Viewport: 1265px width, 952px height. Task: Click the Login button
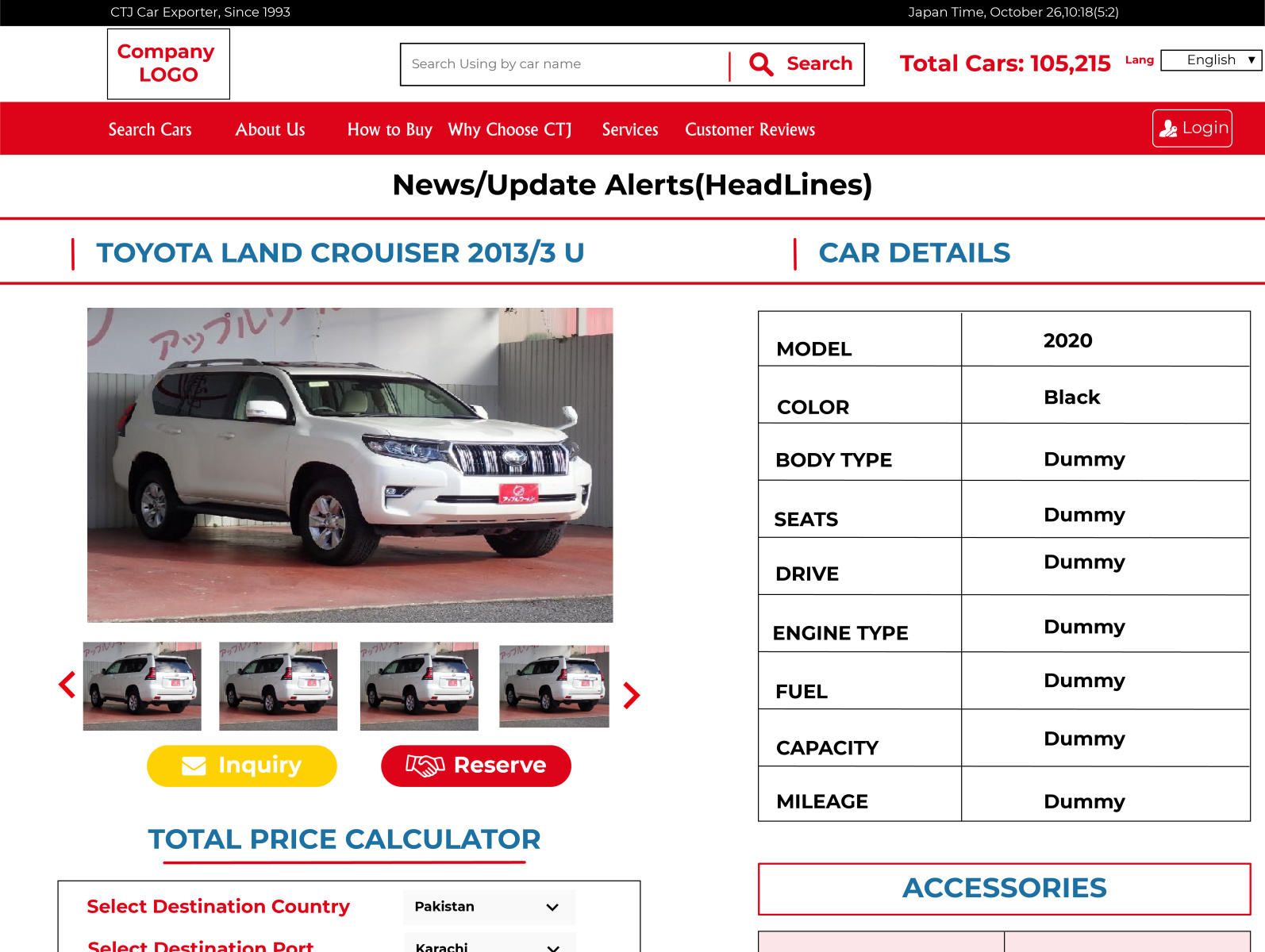(x=1192, y=129)
